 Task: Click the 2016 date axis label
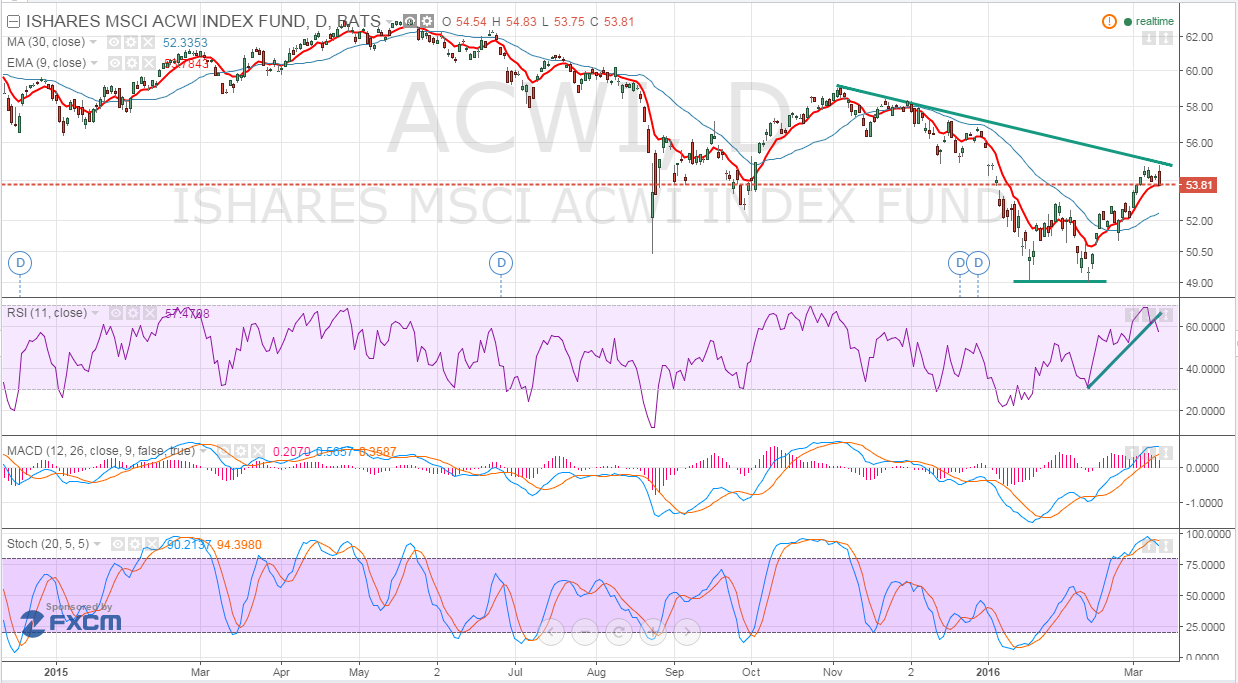(988, 672)
